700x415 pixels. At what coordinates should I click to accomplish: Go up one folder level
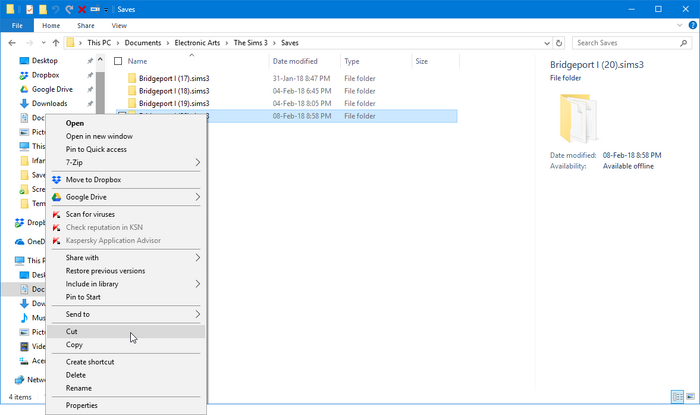tap(56, 43)
